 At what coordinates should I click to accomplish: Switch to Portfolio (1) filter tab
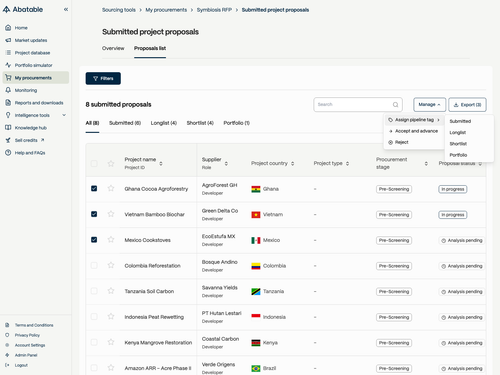(237, 123)
